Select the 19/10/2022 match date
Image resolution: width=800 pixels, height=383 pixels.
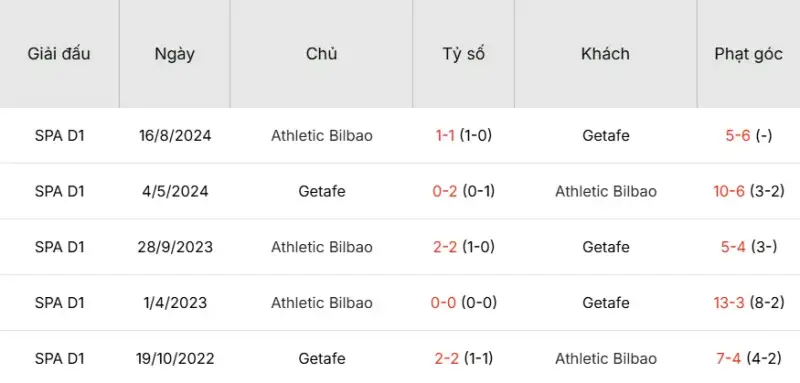174,359
